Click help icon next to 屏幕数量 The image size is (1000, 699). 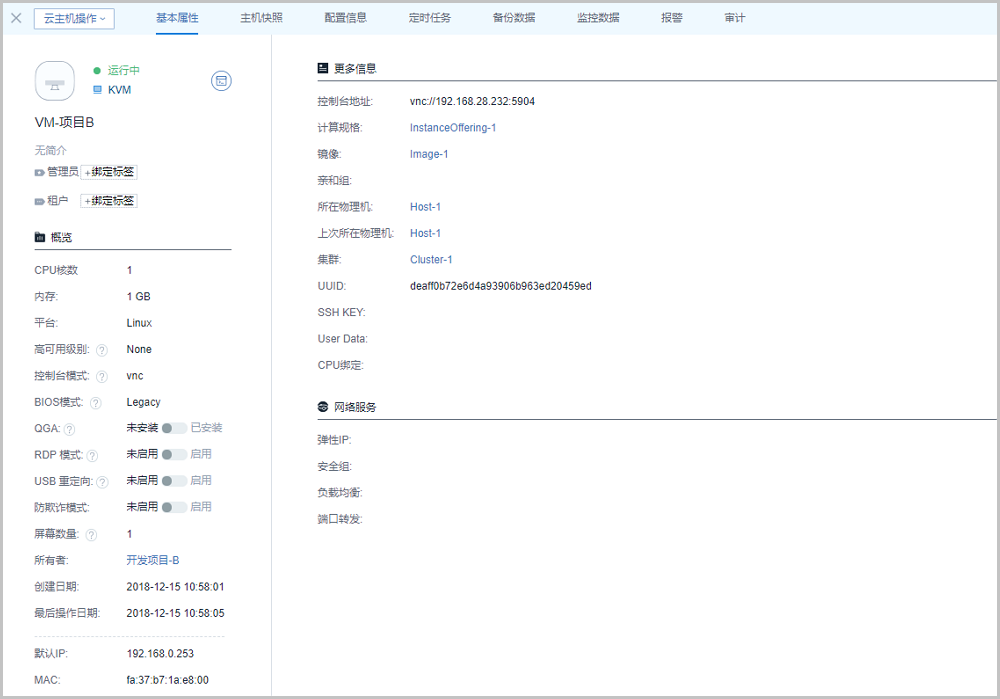tap(91, 535)
